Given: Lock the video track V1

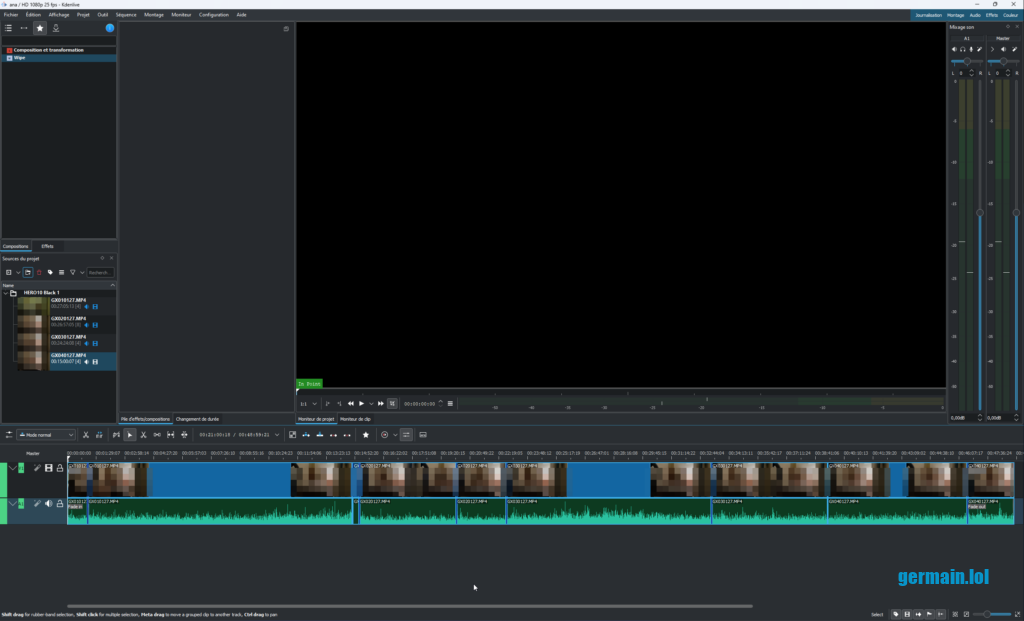Looking at the screenshot, I should point(59,468).
